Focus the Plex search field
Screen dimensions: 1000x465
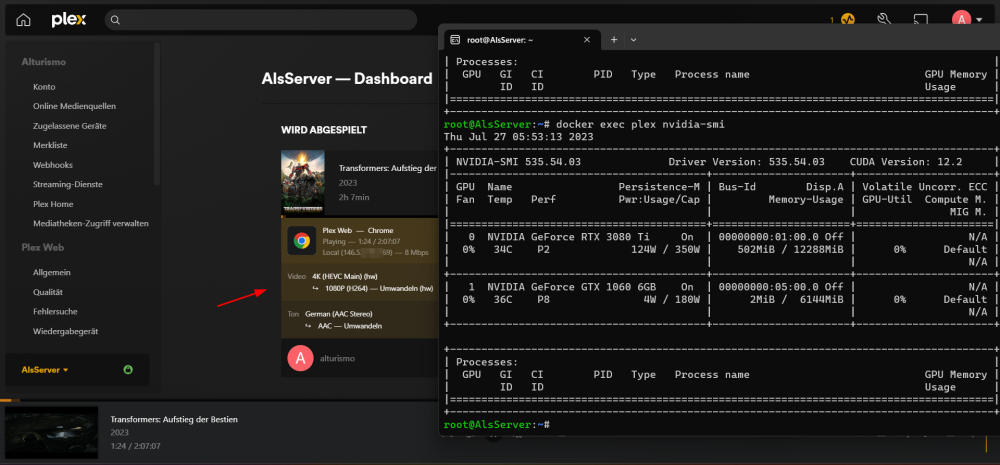click(261, 20)
